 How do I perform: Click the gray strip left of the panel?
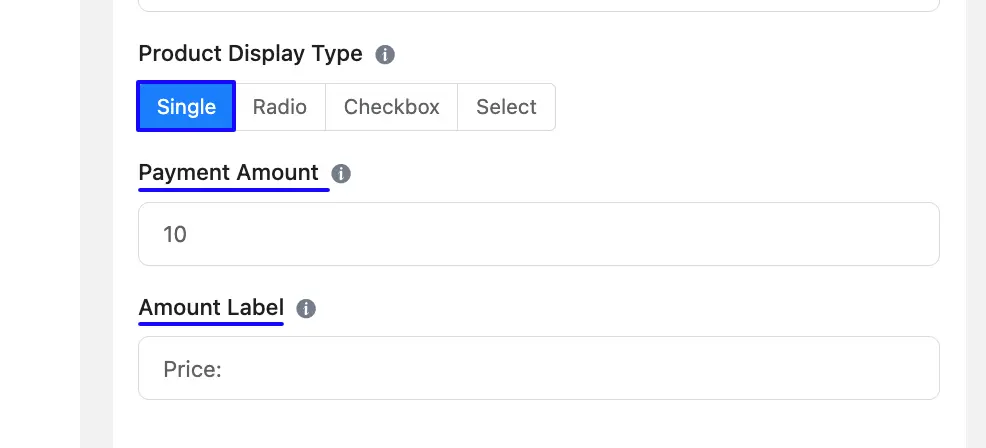(96, 224)
